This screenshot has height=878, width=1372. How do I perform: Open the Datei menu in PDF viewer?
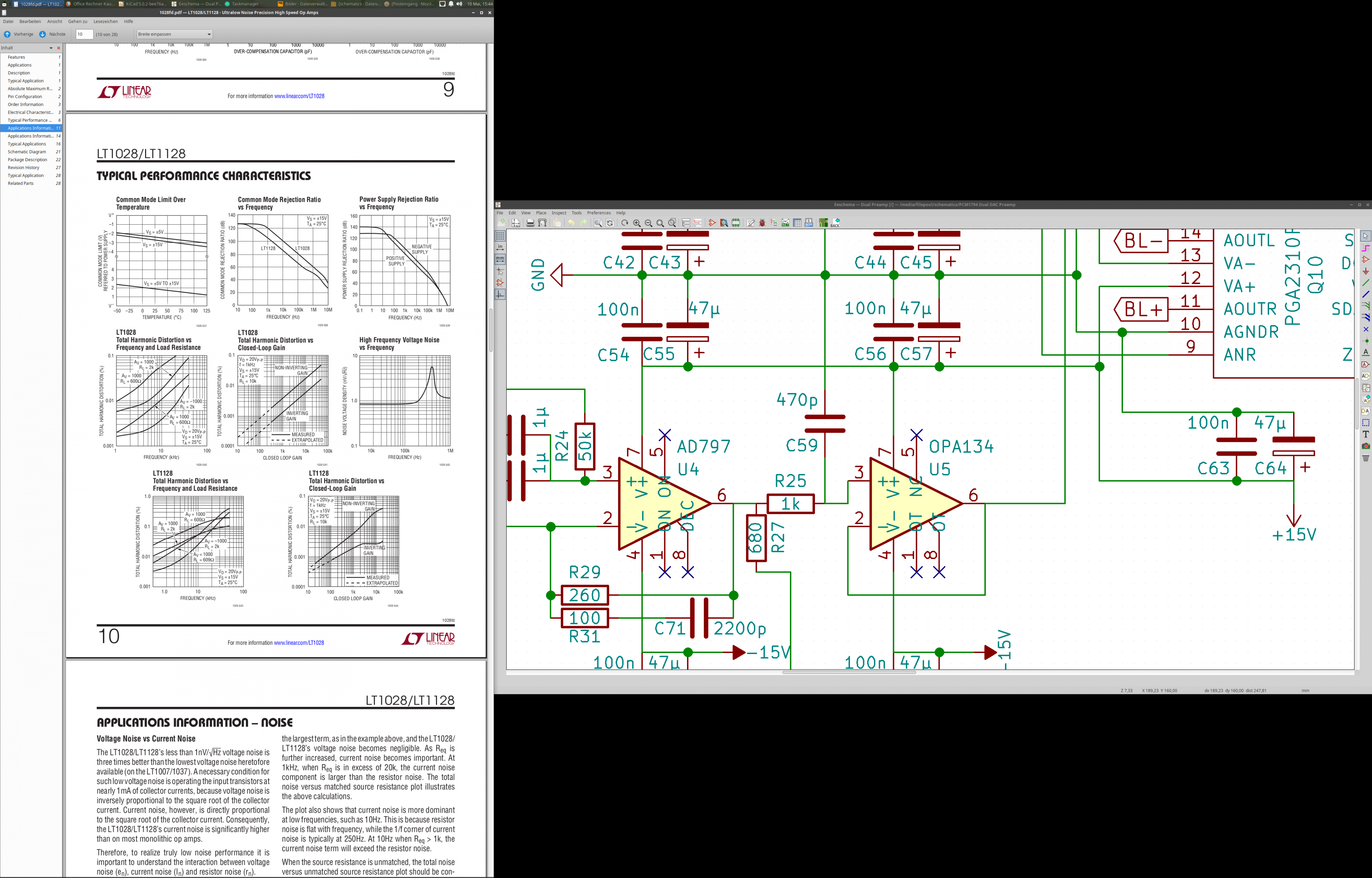[x=9, y=22]
